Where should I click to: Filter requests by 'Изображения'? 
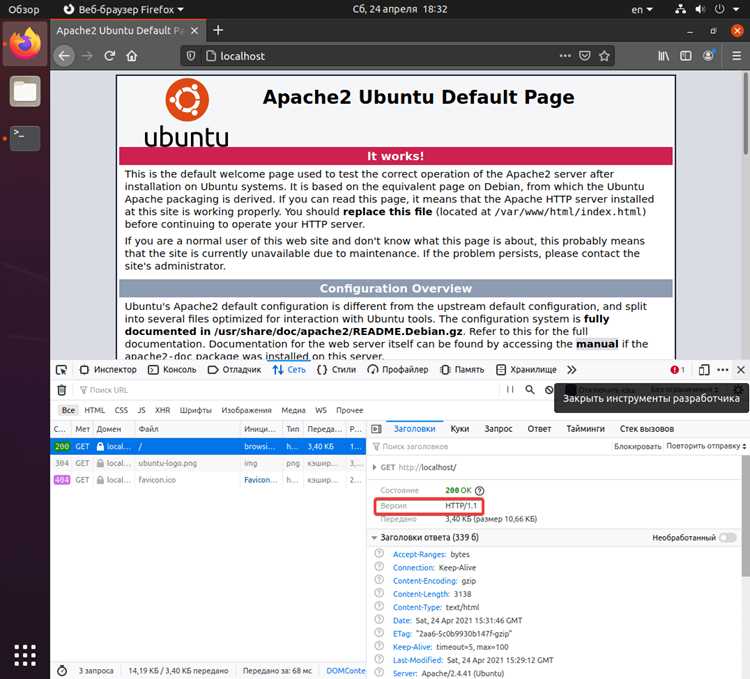tap(246, 410)
